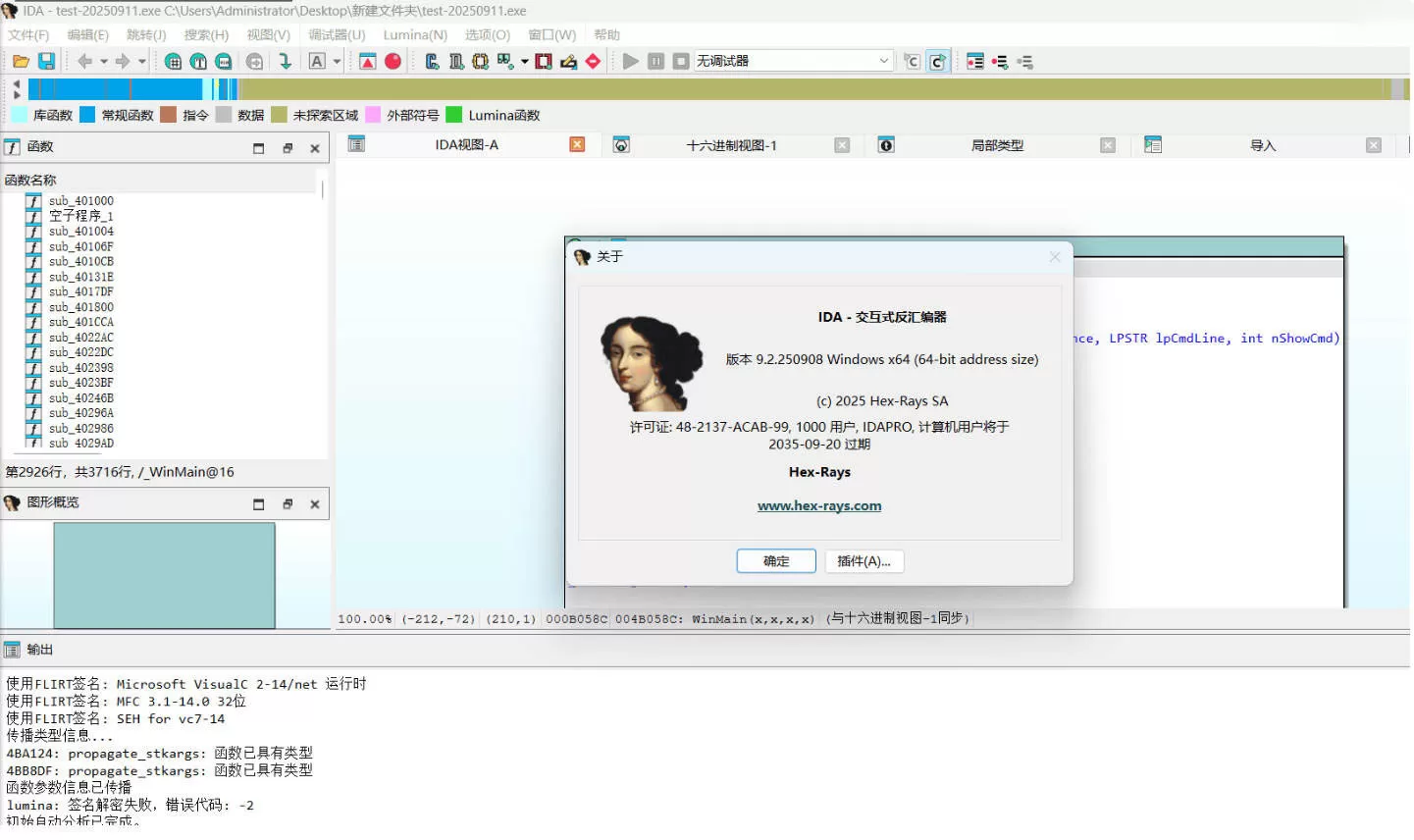Click the save database icon

point(45,60)
